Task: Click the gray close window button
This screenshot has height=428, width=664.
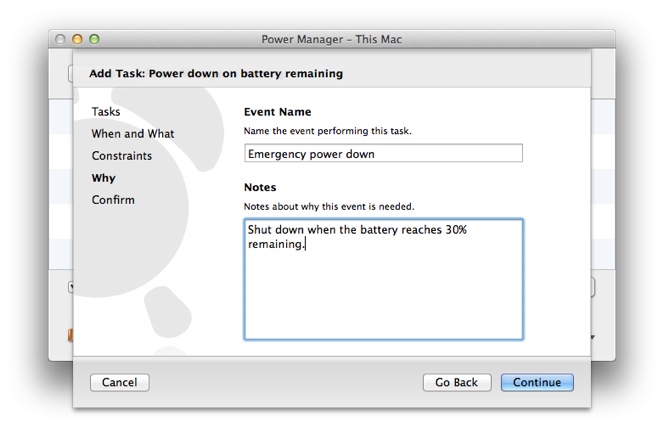Action: [x=60, y=39]
